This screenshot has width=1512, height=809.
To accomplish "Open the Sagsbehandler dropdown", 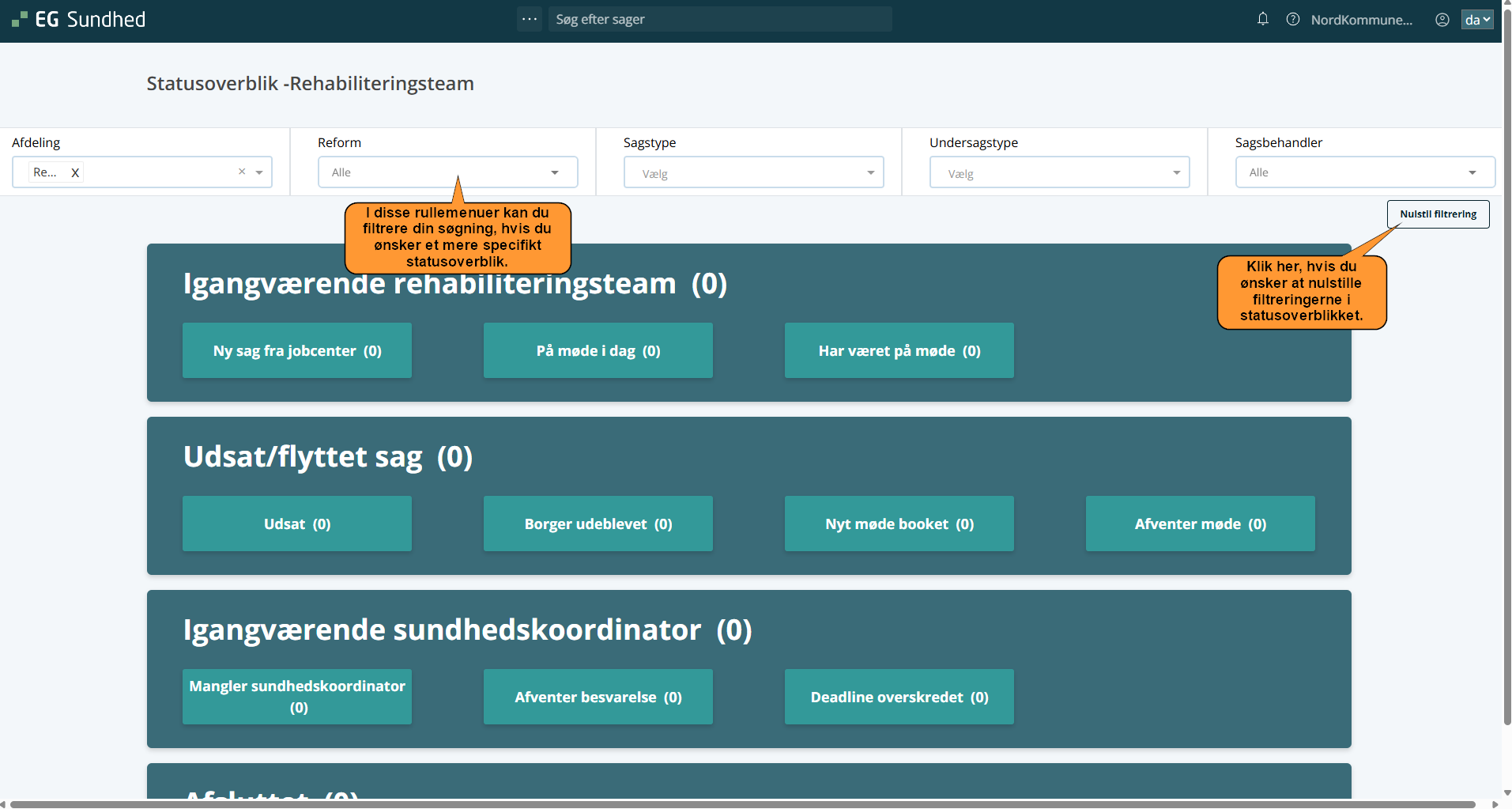I will tap(1364, 172).
